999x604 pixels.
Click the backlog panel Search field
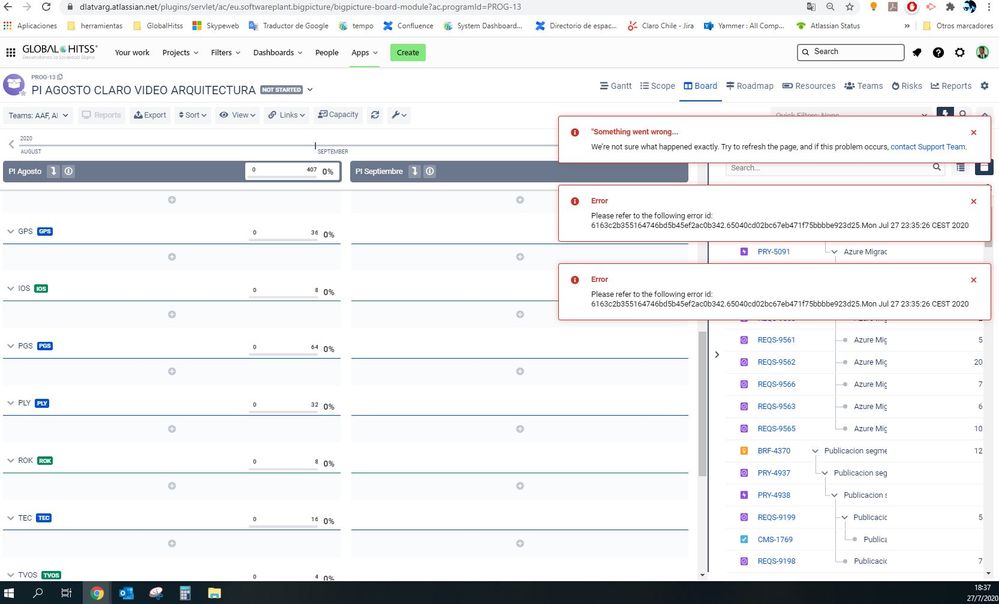(835, 168)
